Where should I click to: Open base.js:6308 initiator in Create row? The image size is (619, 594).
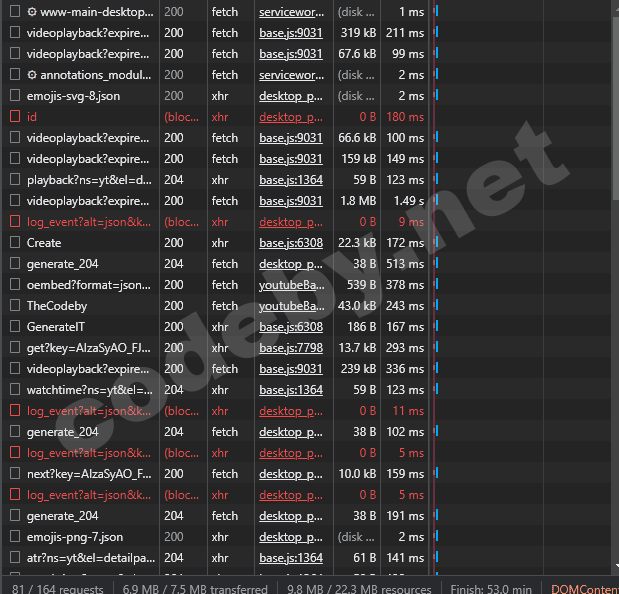click(x=291, y=243)
